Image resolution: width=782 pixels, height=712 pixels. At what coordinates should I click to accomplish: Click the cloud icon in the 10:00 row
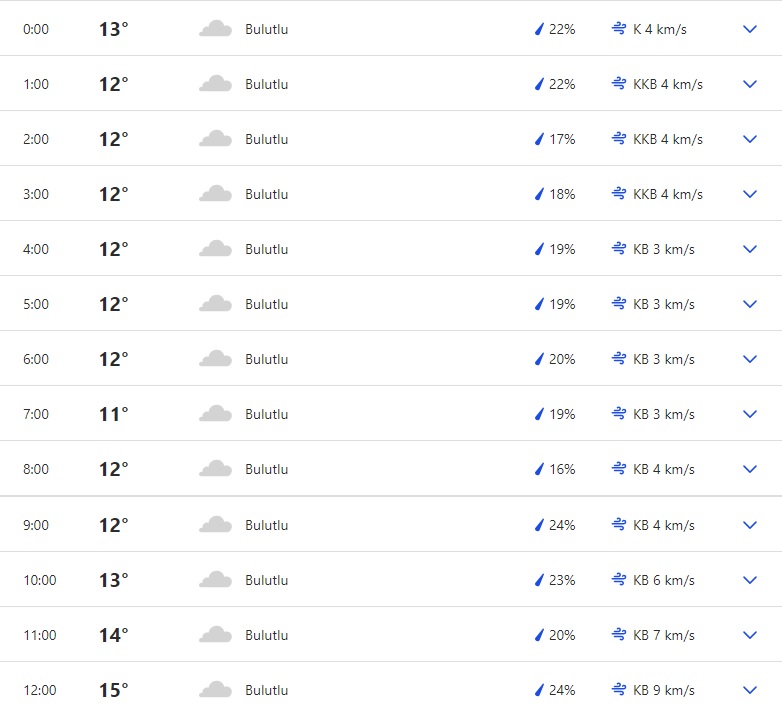(215, 580)
